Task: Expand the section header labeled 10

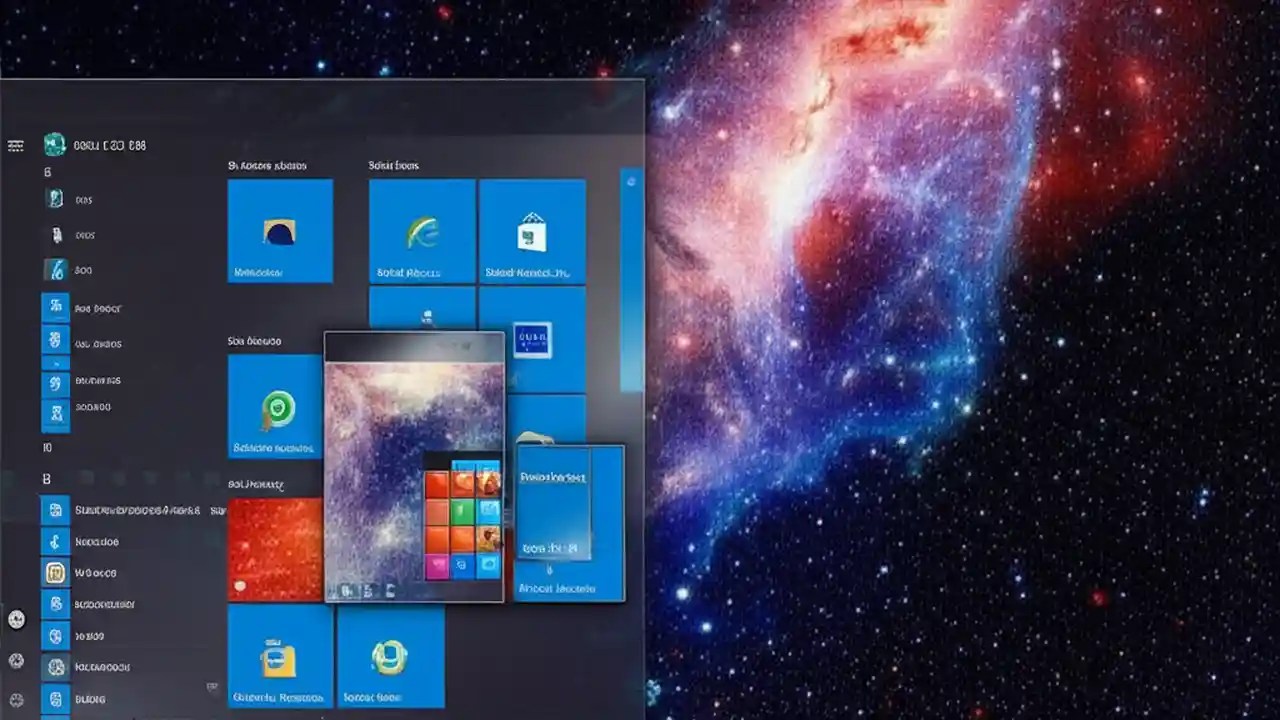Action: (46, 446)
